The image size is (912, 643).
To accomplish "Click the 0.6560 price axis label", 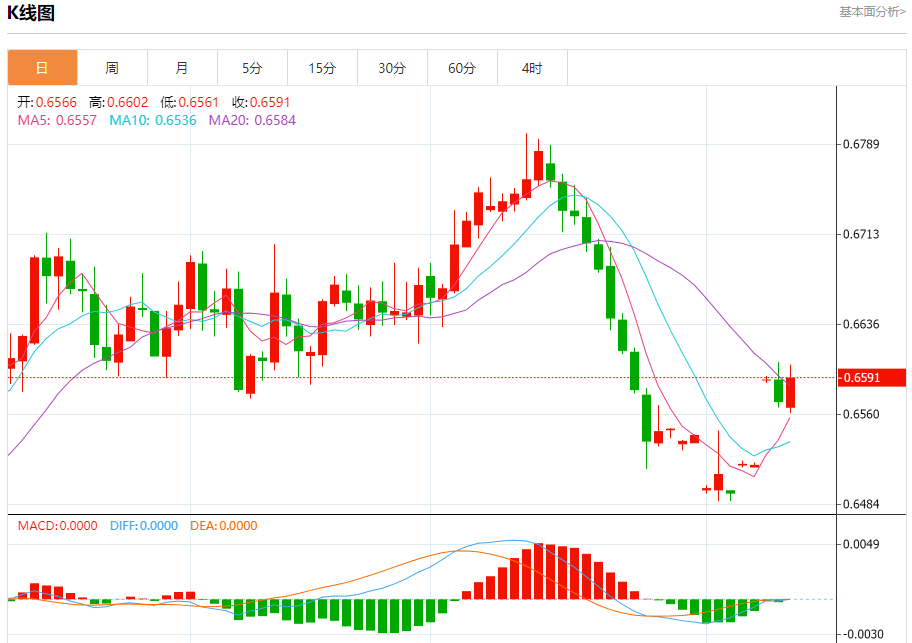I will (x=861, y=414).
